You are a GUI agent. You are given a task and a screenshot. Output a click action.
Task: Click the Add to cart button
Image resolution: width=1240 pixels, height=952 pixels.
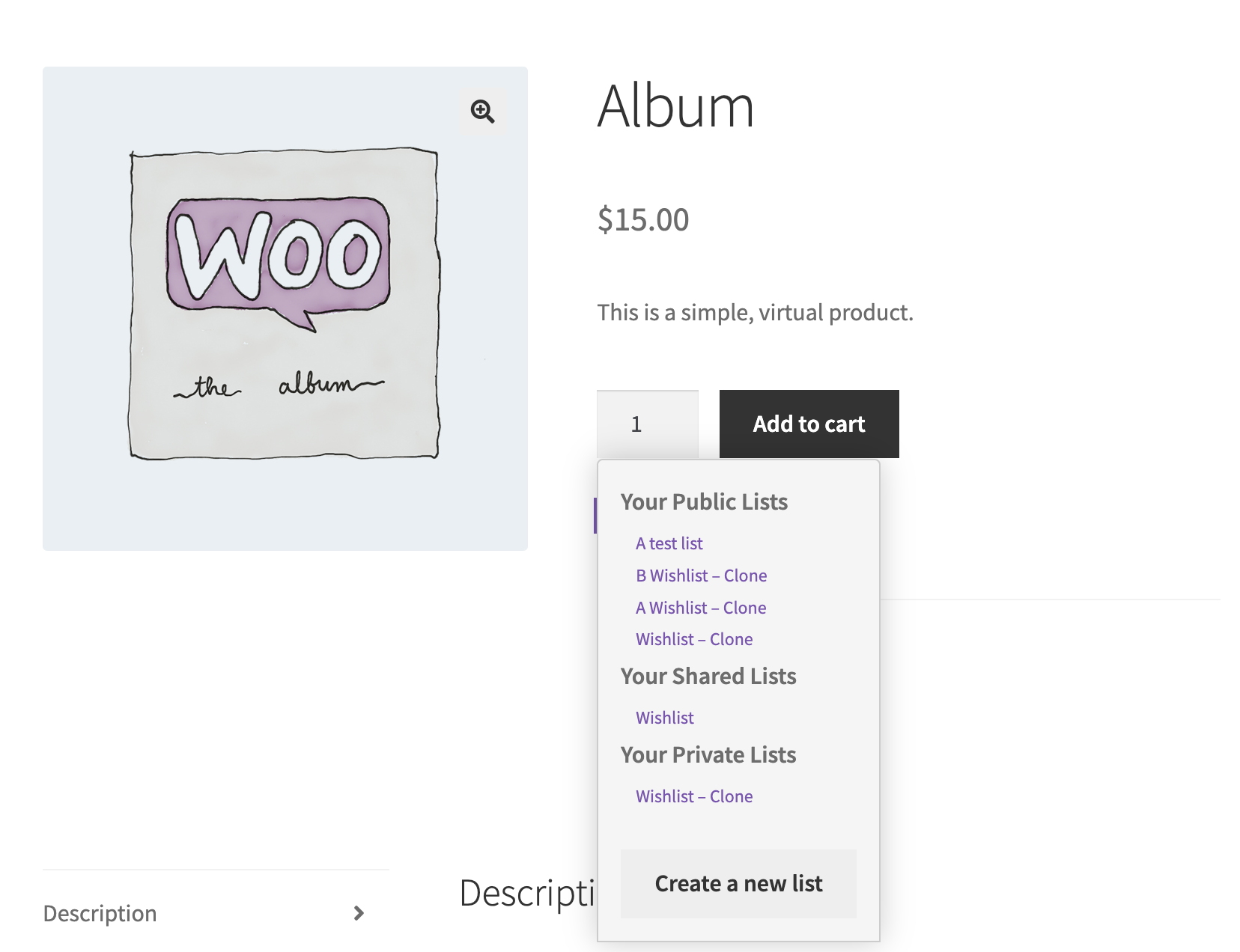pos(808,424)
